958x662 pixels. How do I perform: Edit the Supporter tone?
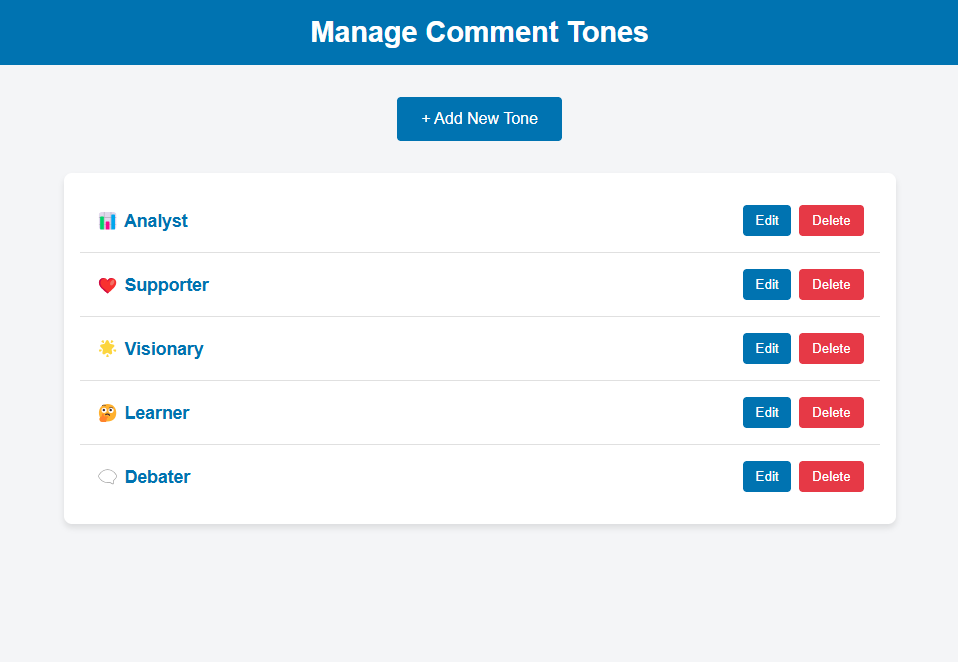pyautogui.click(x=766, y=285)
